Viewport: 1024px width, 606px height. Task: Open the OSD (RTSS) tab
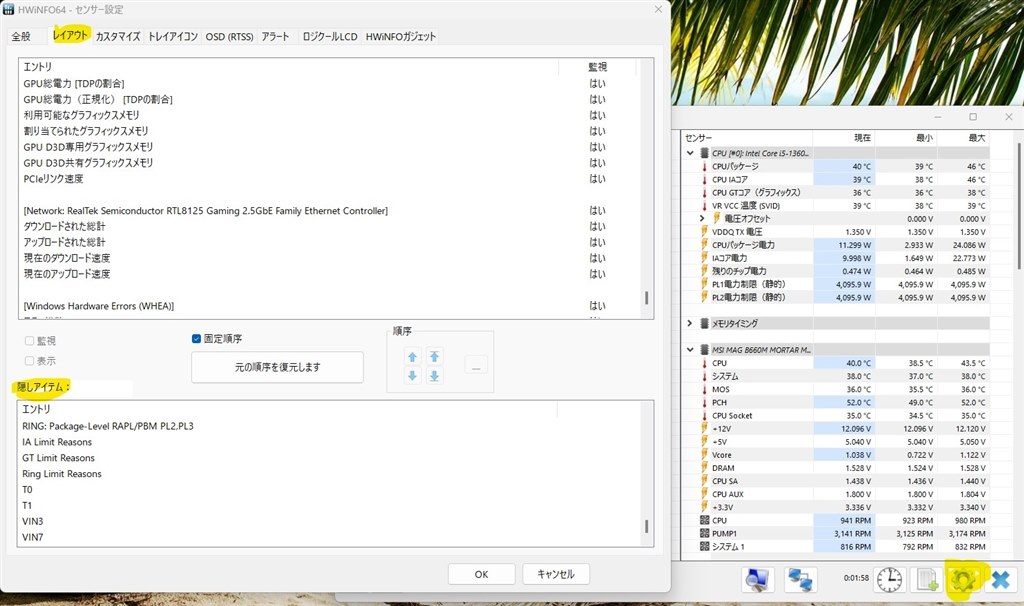228,35
